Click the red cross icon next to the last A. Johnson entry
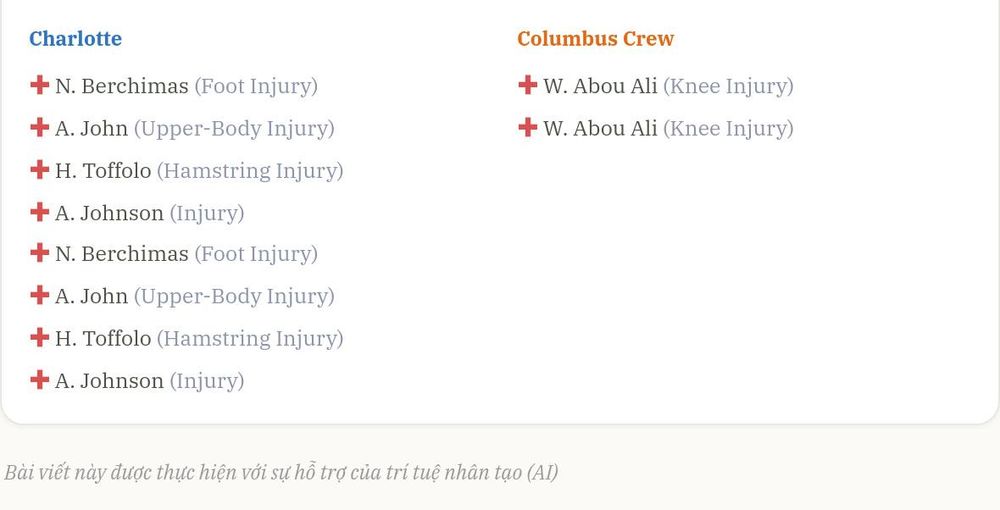 pyautogui.click(x=40, y=379)
